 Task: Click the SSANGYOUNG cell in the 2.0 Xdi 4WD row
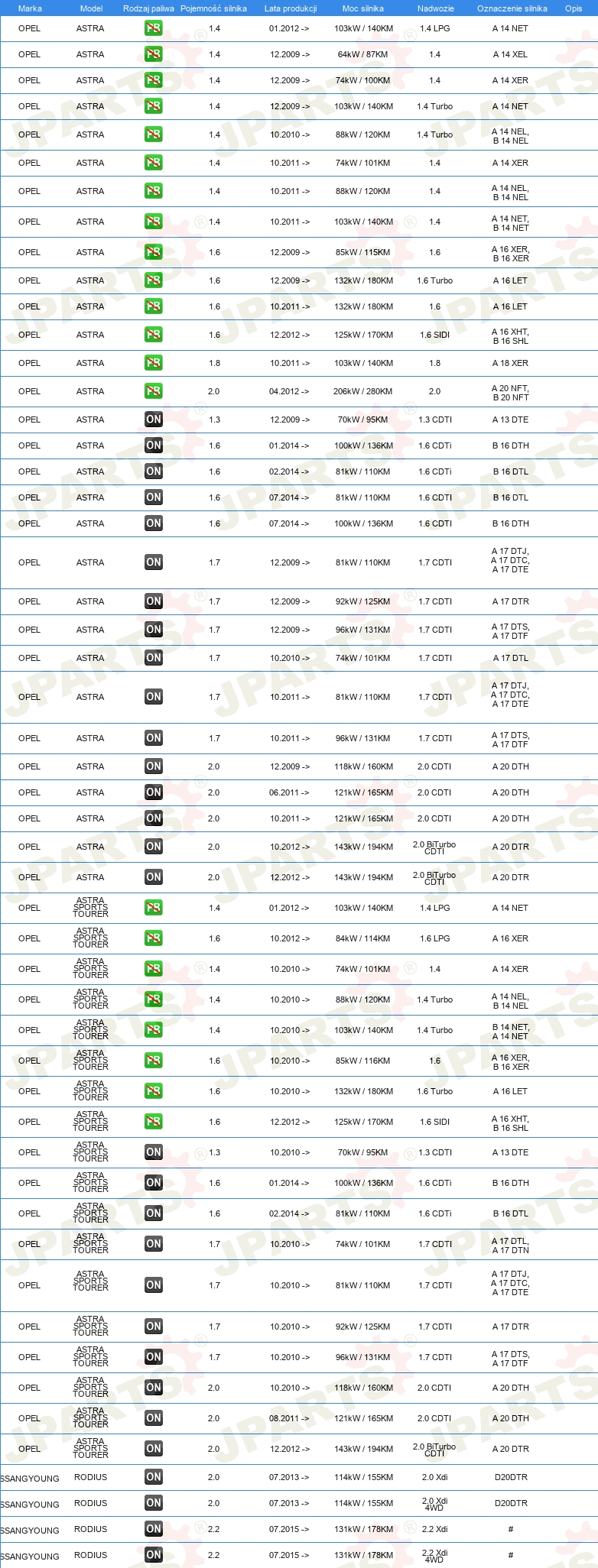30,1505
